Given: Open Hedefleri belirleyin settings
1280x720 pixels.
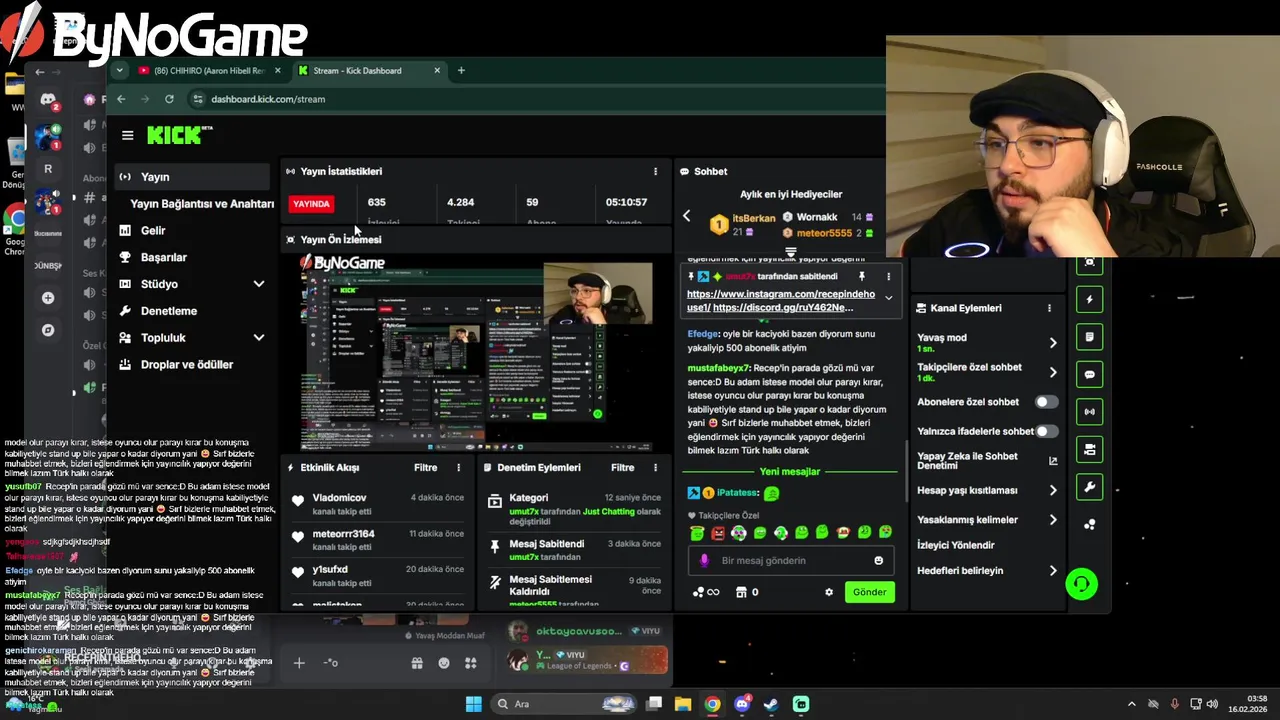Looking at the screenshot, I should point(987,571).
